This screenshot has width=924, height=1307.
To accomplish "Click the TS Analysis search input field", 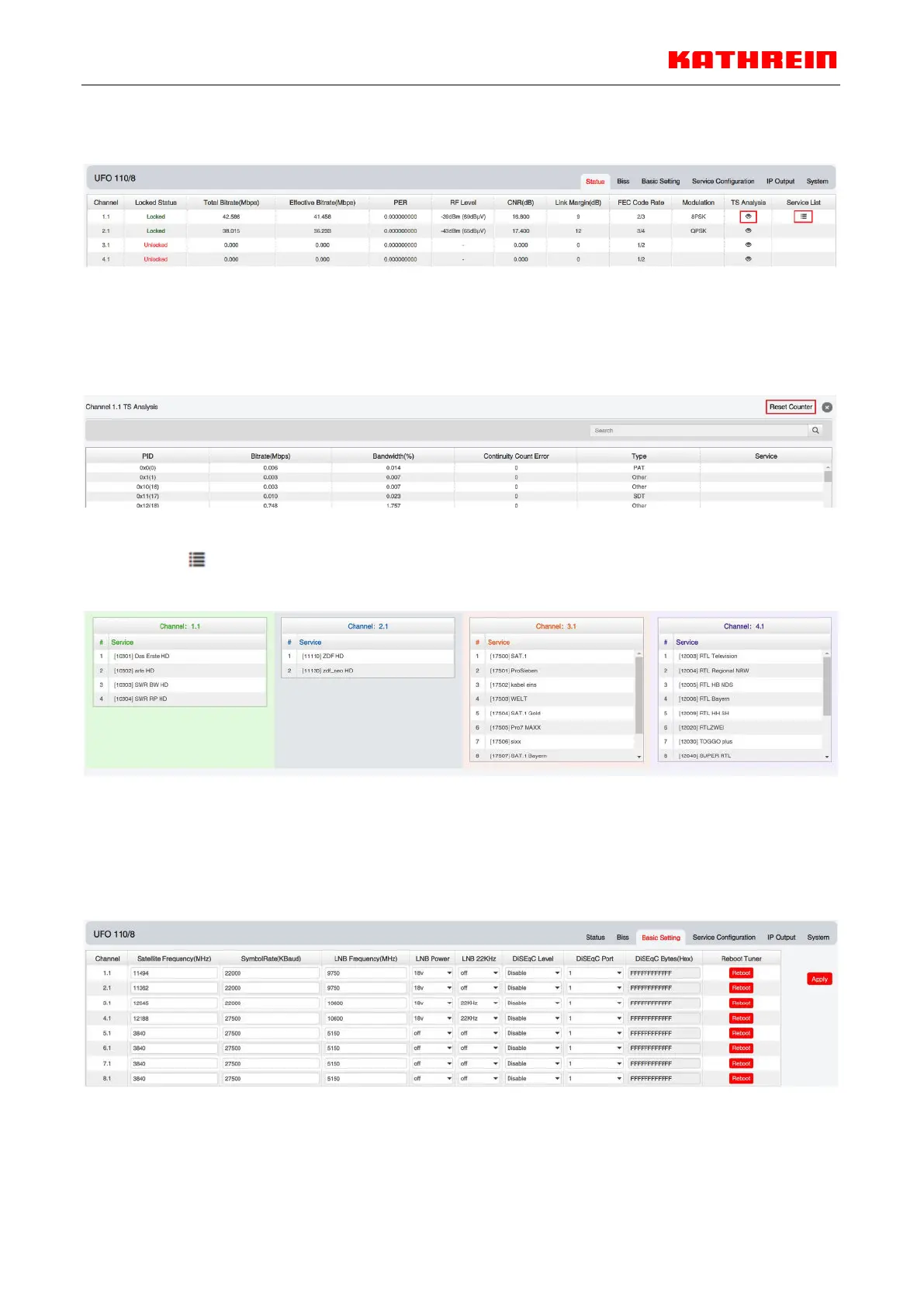I will (698, 430).
